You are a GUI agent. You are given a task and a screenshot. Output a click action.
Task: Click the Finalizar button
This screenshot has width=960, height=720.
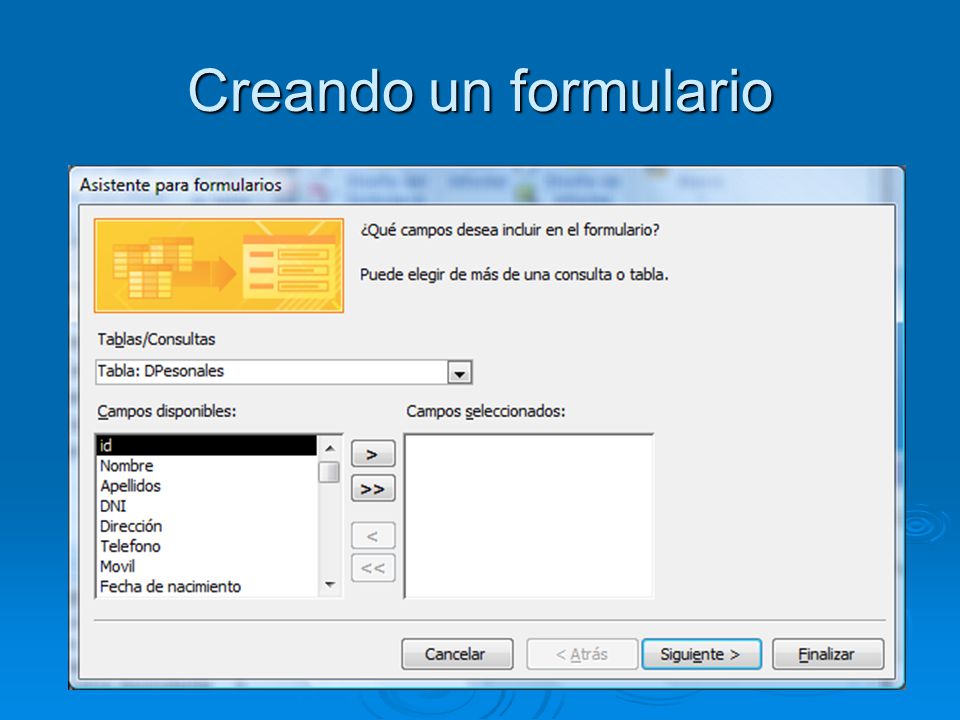(828, 654)
